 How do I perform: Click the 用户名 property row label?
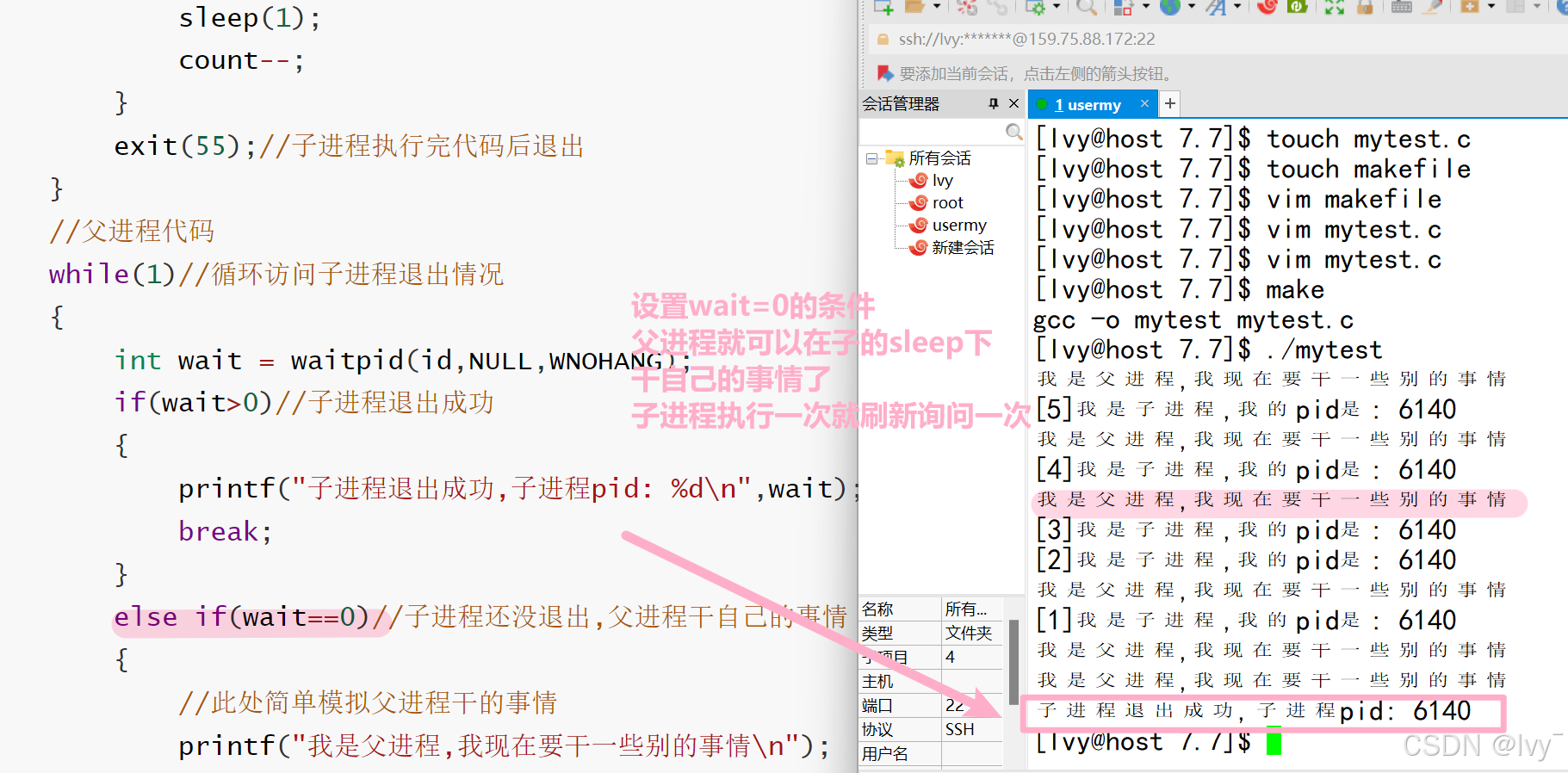900,753
